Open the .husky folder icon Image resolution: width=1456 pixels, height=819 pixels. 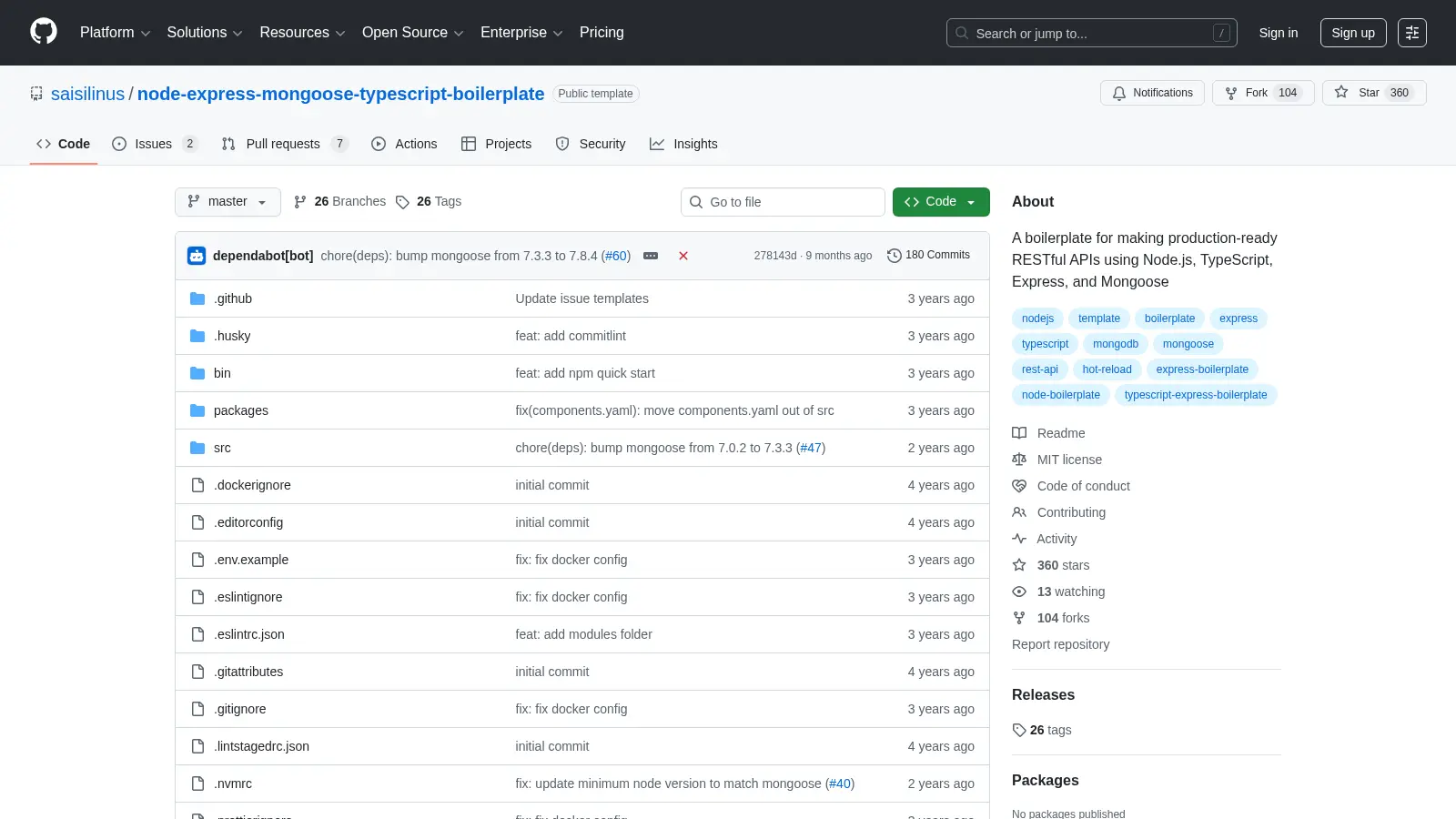(x=197, y=336)
